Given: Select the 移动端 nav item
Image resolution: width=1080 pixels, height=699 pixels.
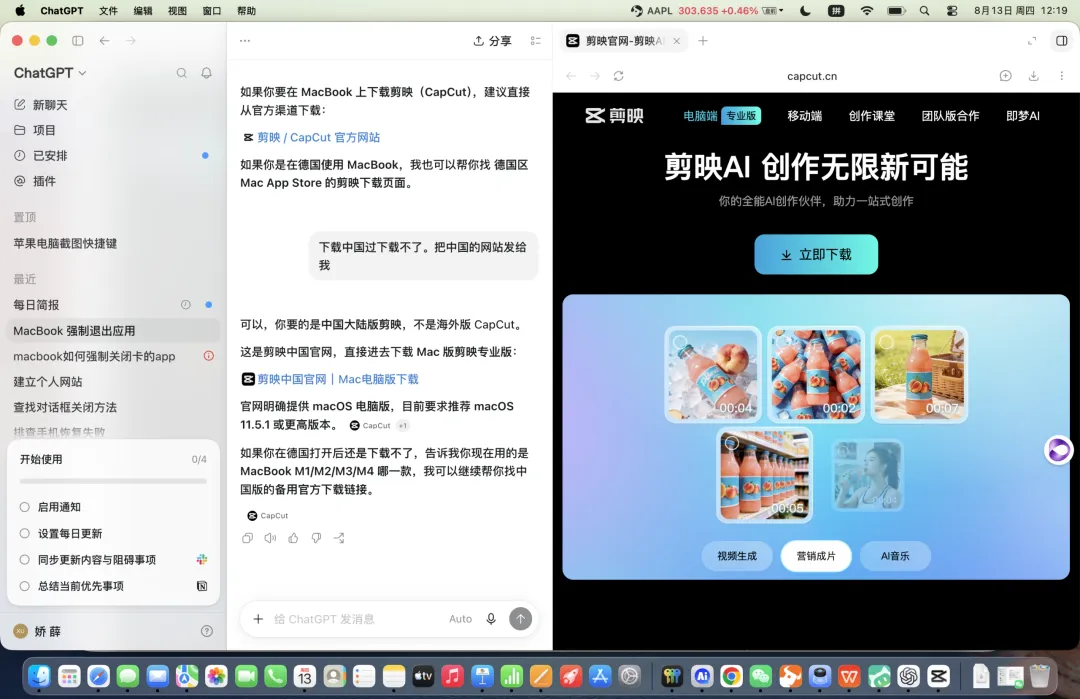Looking at the screenshot, I should pos(804,116).
